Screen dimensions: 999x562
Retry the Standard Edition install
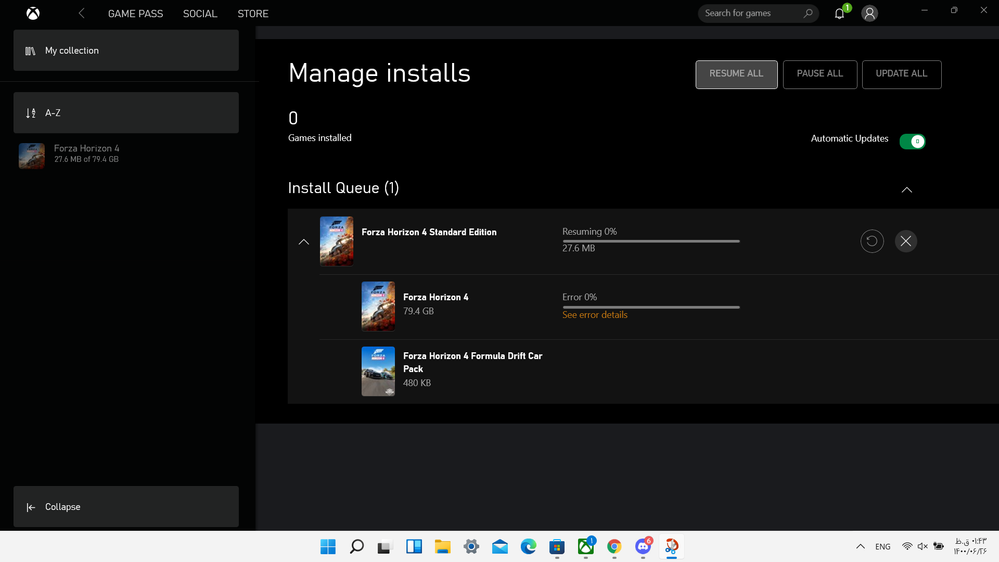(x=872, y=241)
